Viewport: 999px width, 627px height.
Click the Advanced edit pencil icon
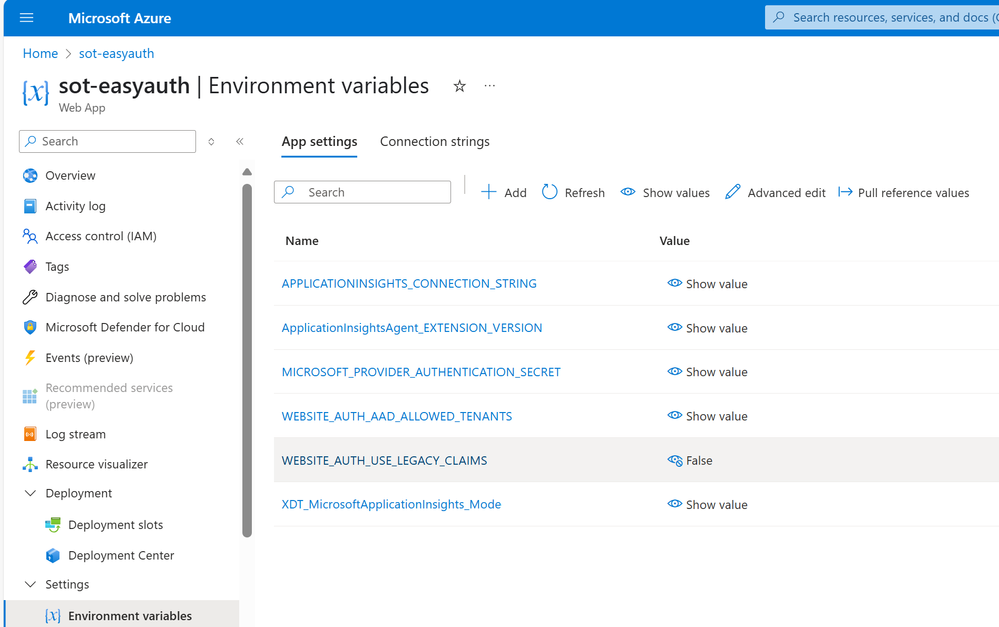tap(733, 192)
